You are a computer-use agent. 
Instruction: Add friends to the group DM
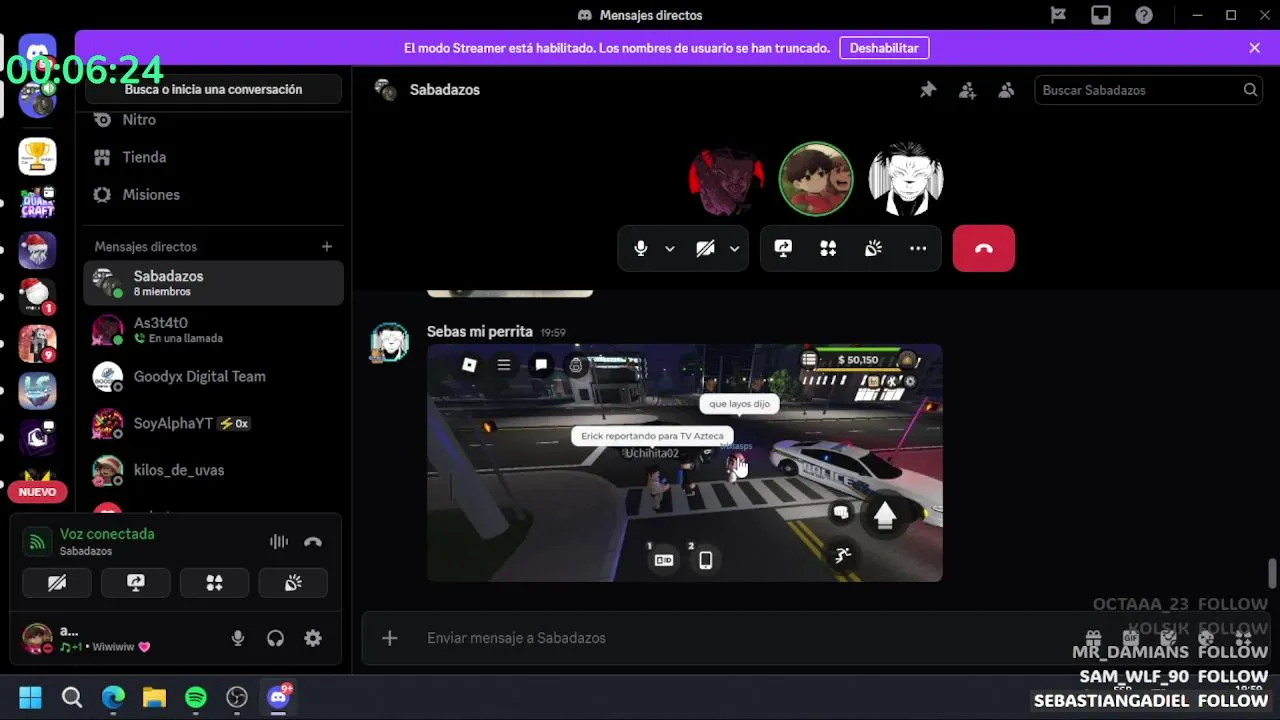[967, 90]
